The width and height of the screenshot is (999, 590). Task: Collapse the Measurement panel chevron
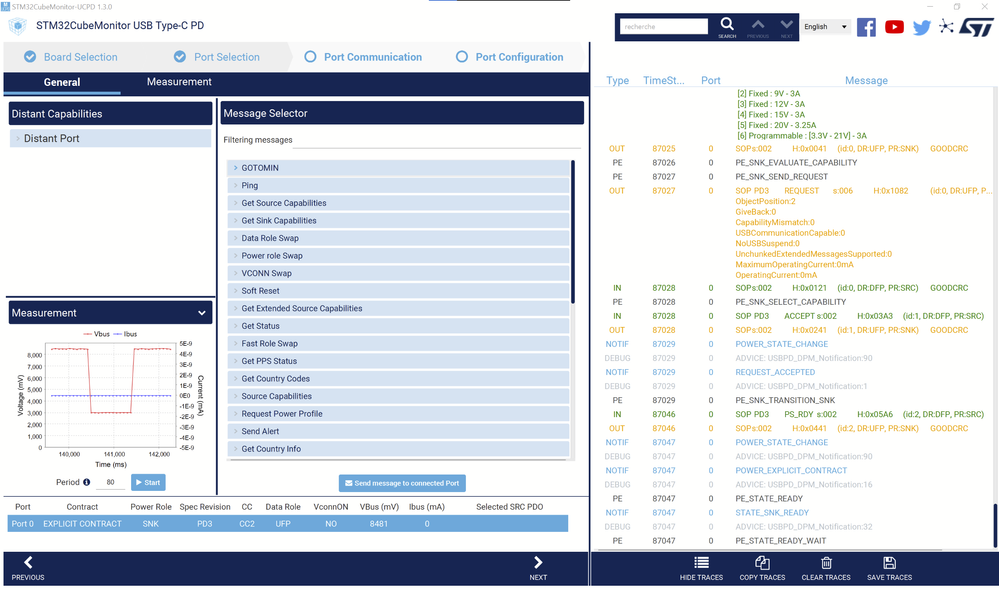click(x=202, y=313)
